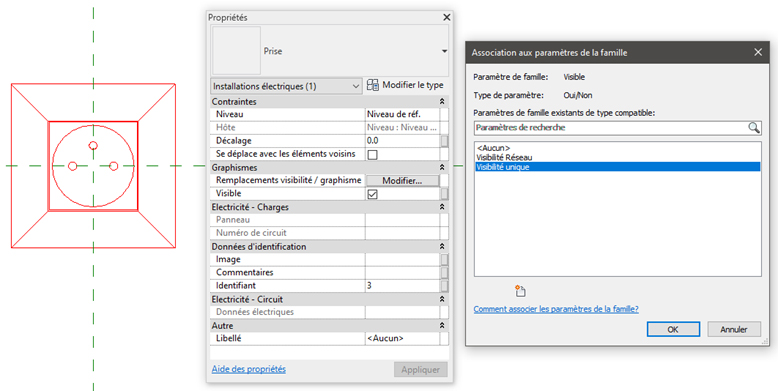The height and width of the screenshot is (391, 778).
Task: Click the Décalage value 0.0 field
Action: tap(402, 141)
